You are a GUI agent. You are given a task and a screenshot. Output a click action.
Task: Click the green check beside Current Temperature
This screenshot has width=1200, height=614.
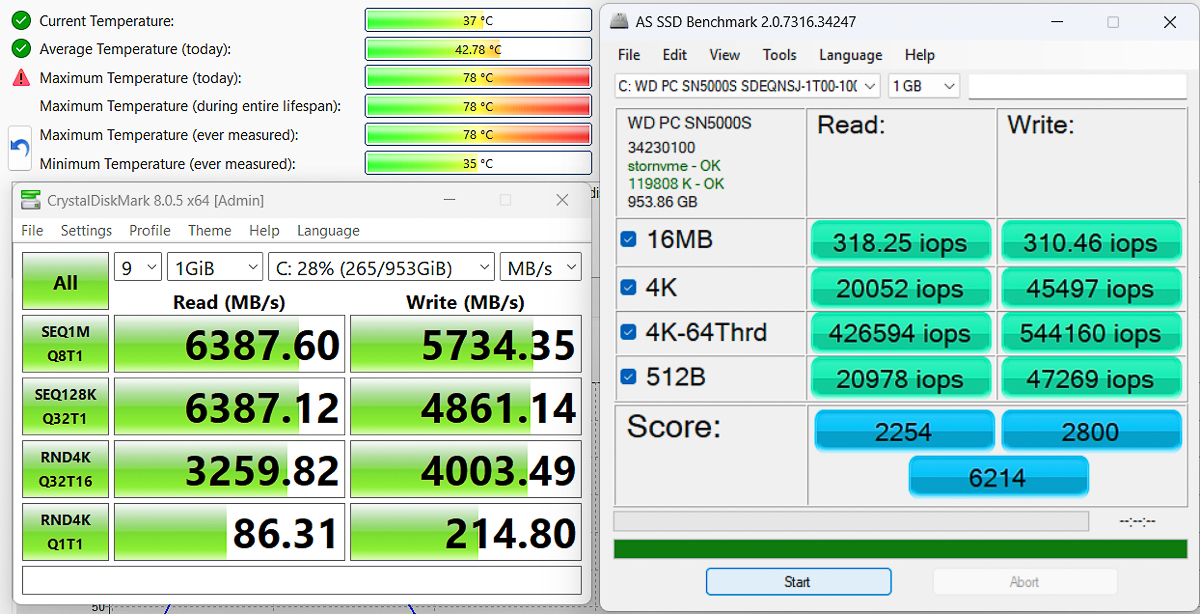coord(22,20)
